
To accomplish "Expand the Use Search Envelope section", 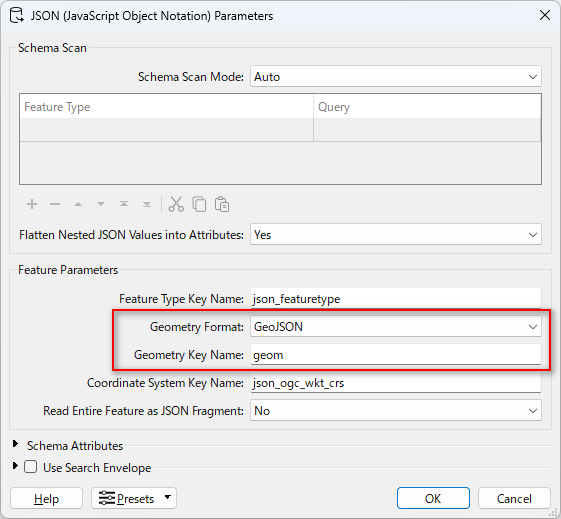I will (x=15, y=466).
